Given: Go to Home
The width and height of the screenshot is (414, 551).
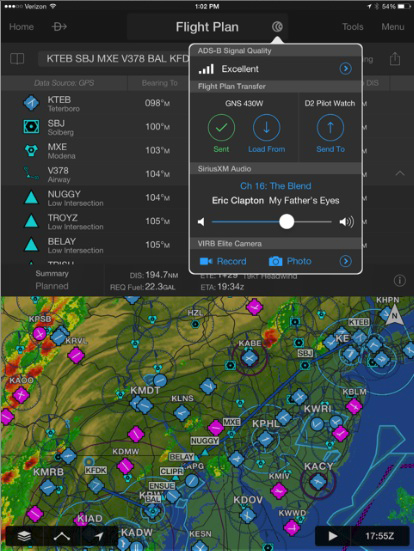Looking at the screenshot, I should (21, 27).
